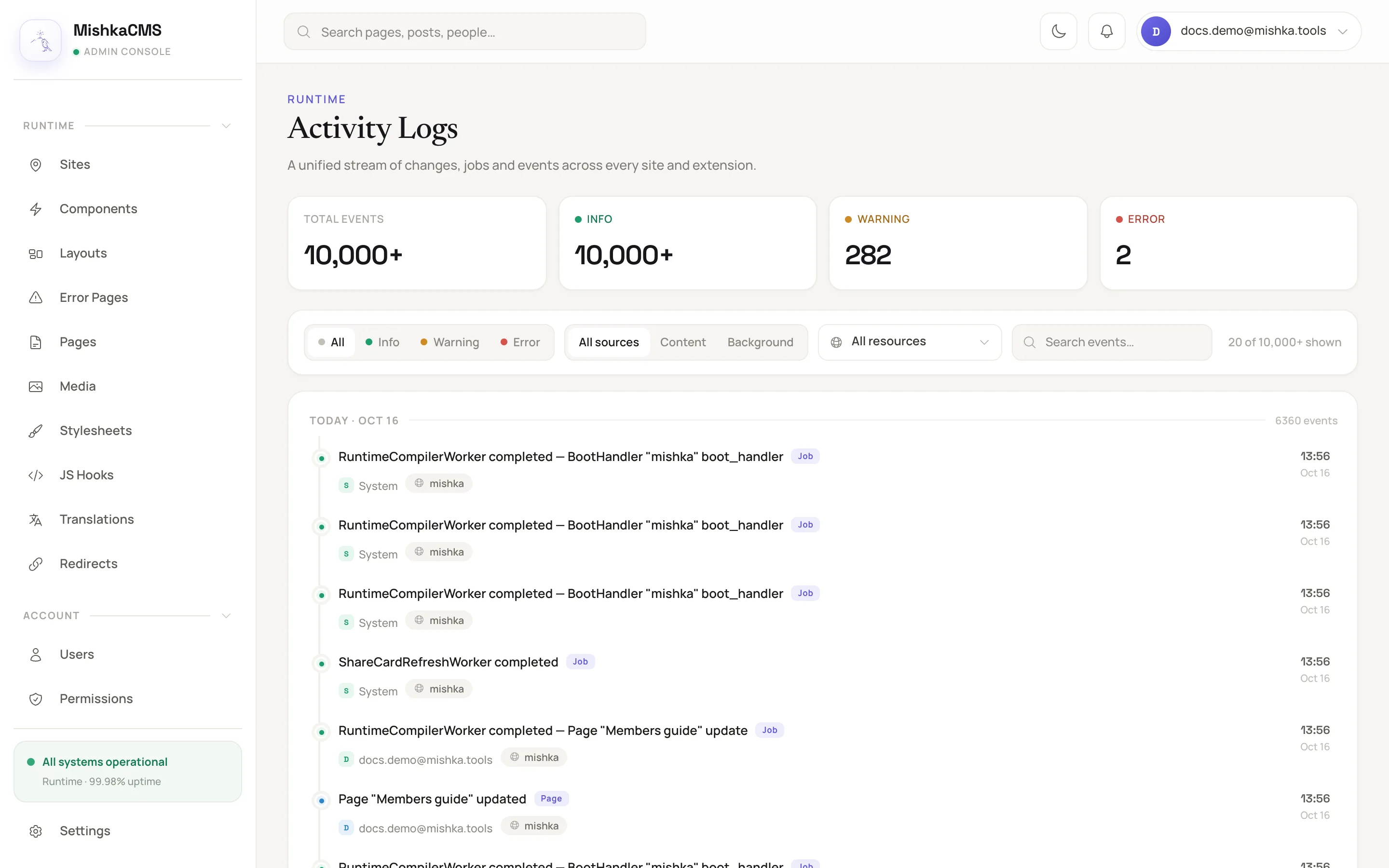Click the Info stat card
The width and height of the screenshot is (1389, 868).
point(688,243)
